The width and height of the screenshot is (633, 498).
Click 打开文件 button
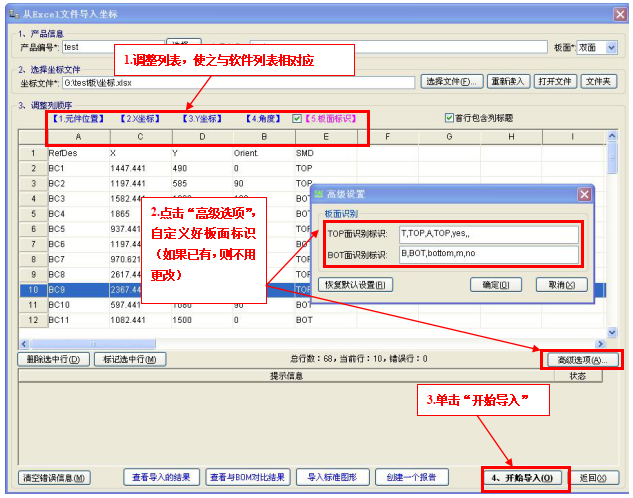pyautogui.click(x=554, y=82)
